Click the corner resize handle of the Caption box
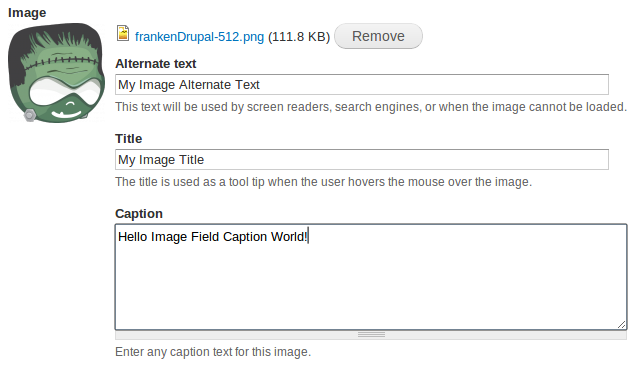This screenshot has height=367, width=637. click(621, 324)
